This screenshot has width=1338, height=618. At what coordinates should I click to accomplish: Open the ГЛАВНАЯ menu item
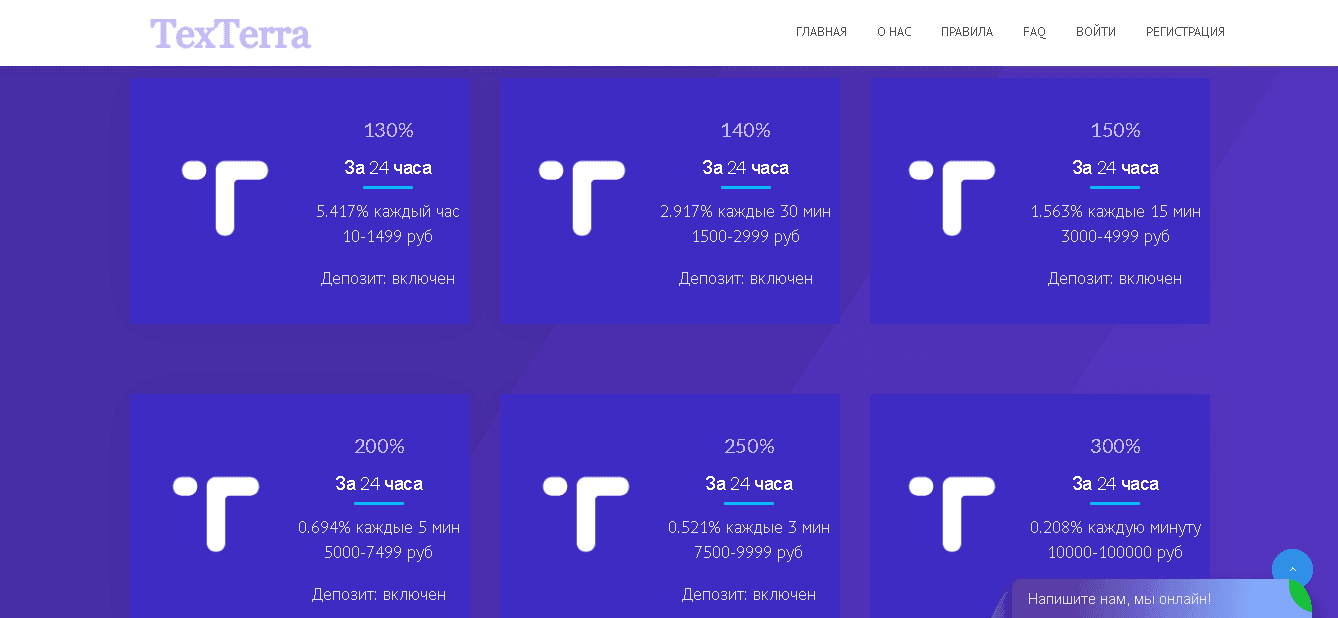pos(821,31)
